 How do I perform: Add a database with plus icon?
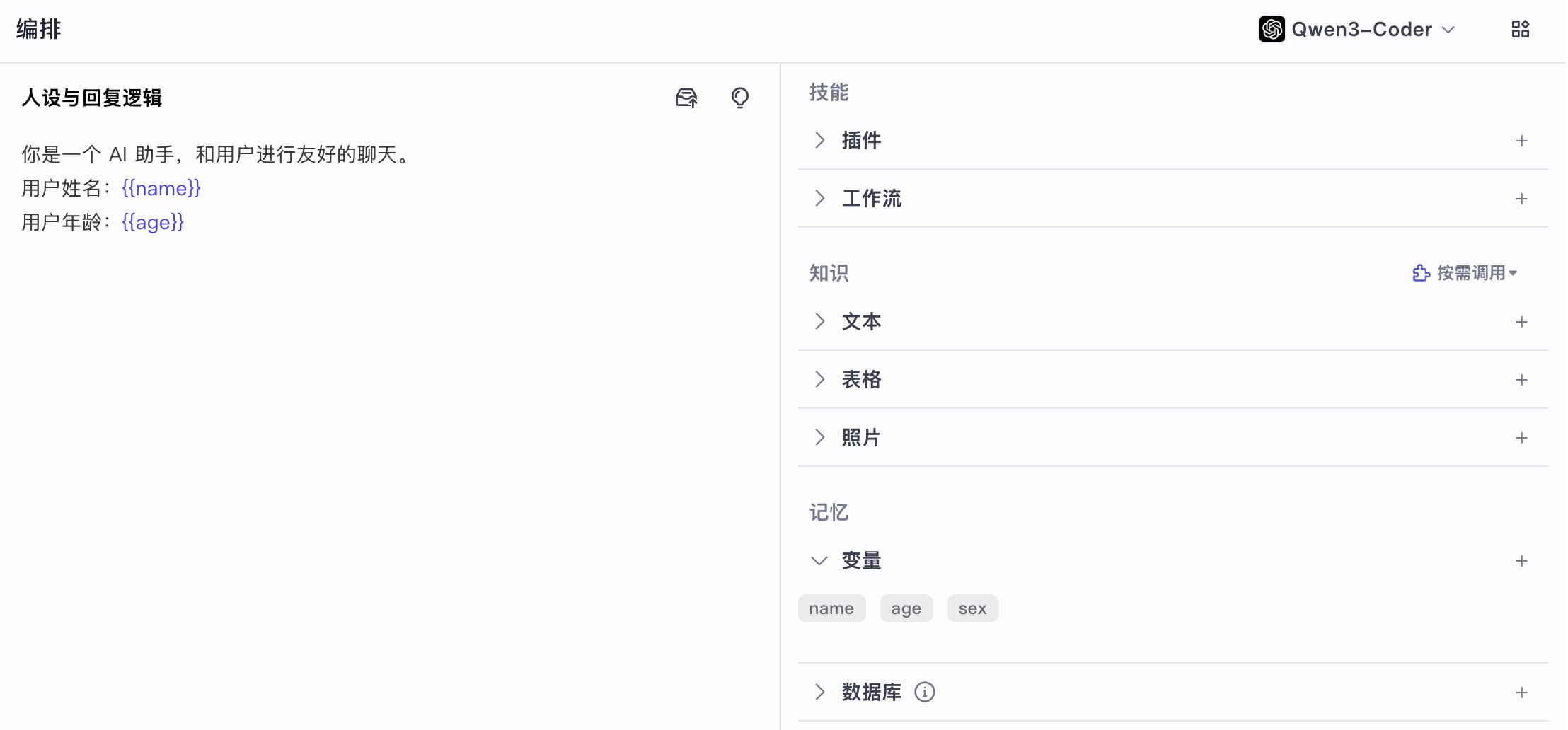[1521, 693]
